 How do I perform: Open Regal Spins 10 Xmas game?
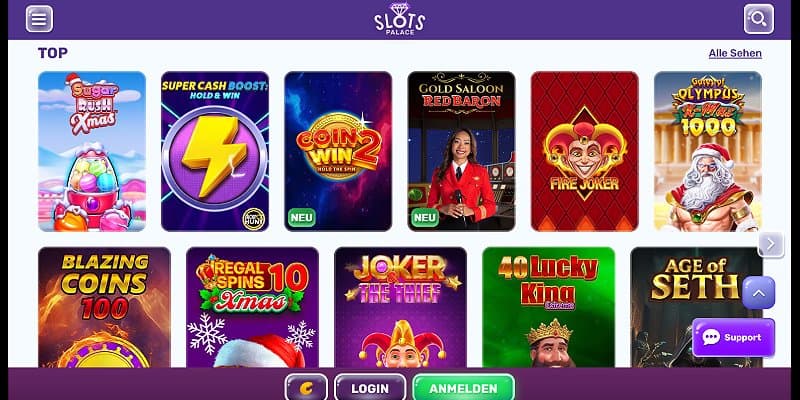tap(253, 308)
